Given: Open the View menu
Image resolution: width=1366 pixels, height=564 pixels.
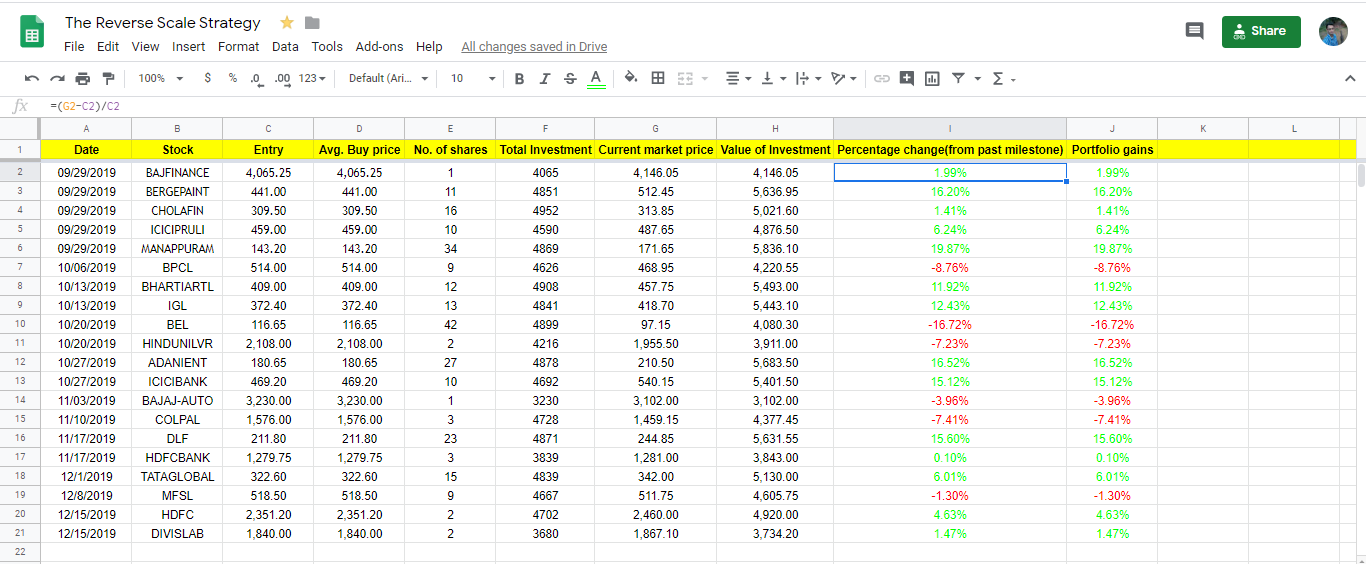Looking at the screenshot, I should click(145, 46).
